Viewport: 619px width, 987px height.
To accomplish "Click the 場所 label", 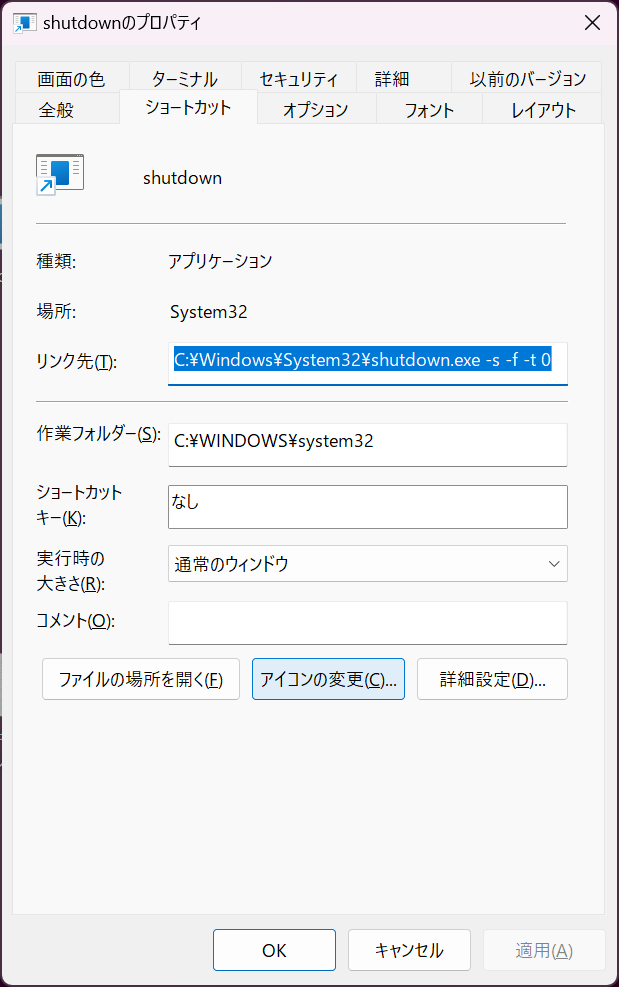I will click(56, 311).
